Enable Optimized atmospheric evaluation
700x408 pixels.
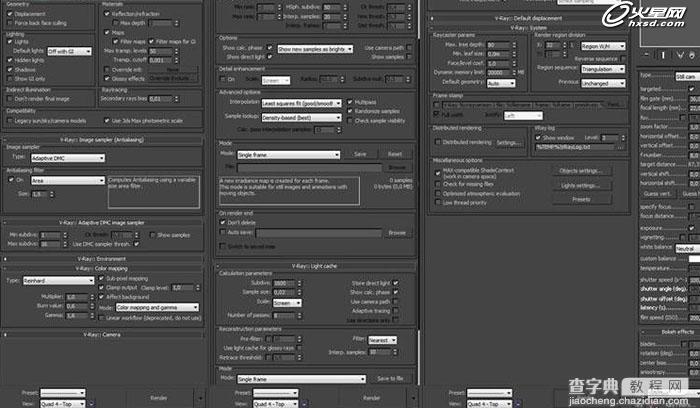[438, 194]
